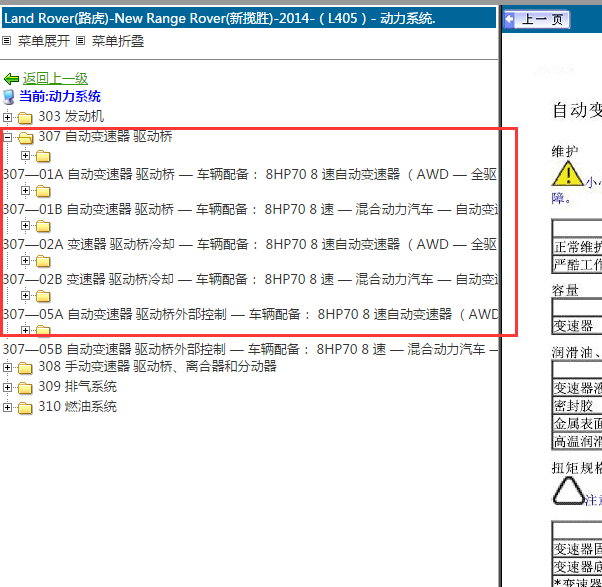Expand the plus box above 307—05A

25,295
